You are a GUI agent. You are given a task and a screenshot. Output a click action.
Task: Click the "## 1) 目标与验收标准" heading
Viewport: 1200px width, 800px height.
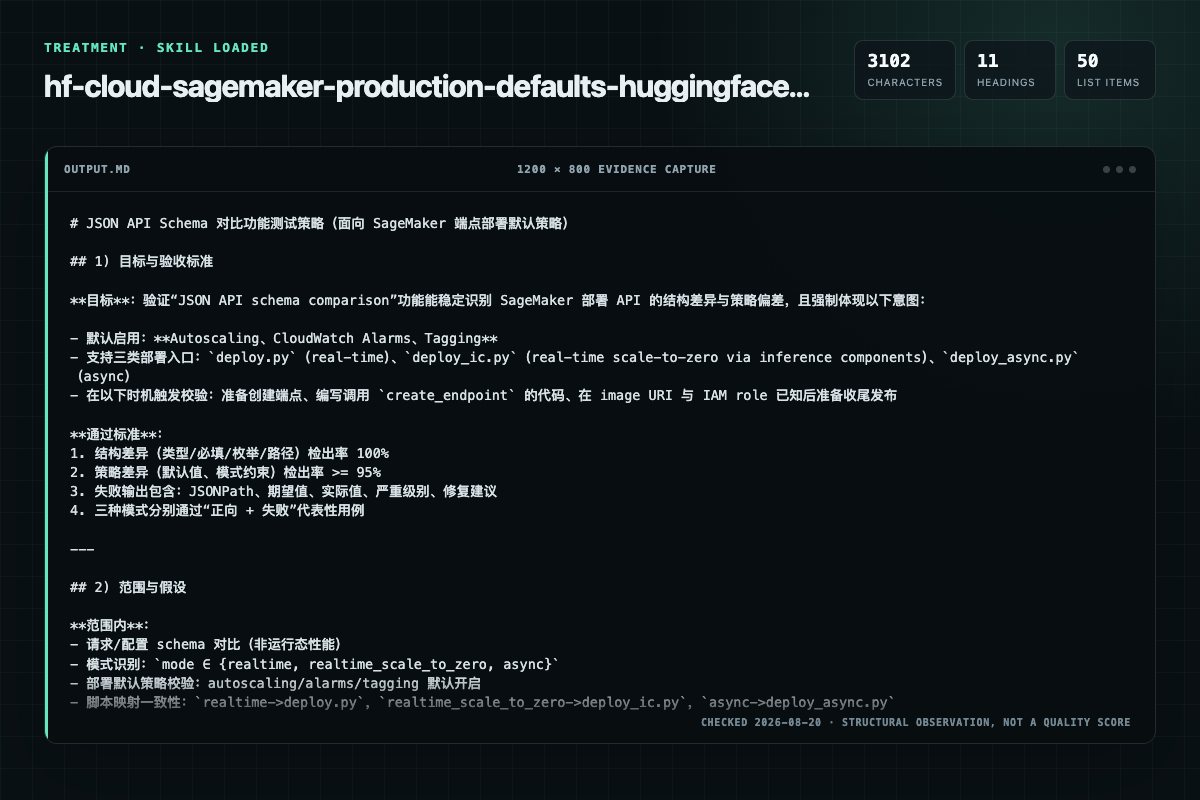[142, 261]
